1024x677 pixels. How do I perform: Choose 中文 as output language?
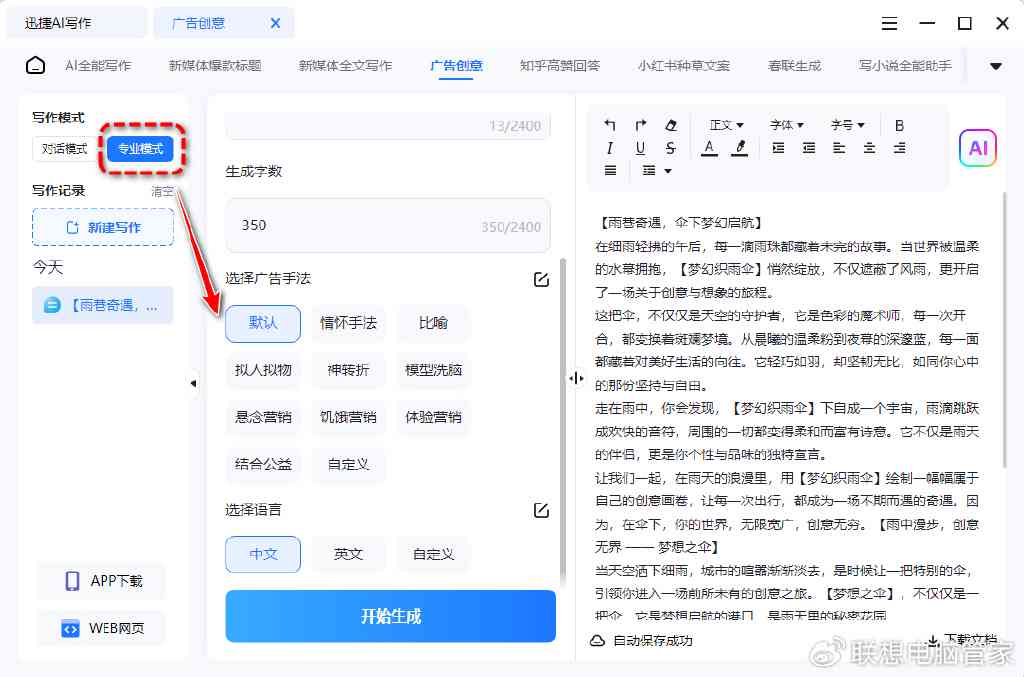point(263,554)
